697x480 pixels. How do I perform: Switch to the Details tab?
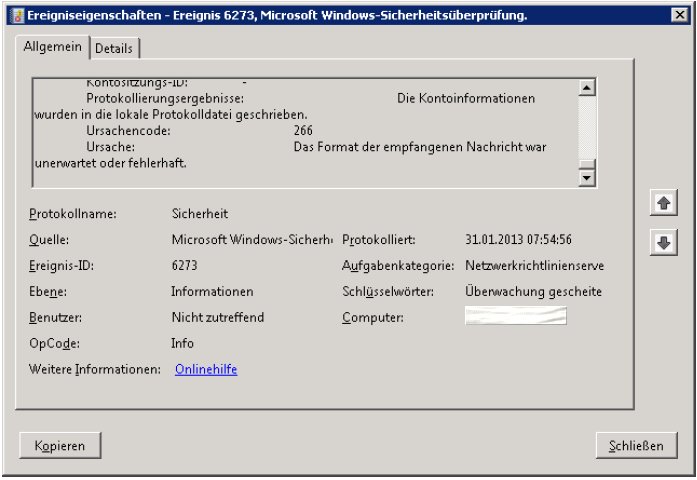[116, 48]
